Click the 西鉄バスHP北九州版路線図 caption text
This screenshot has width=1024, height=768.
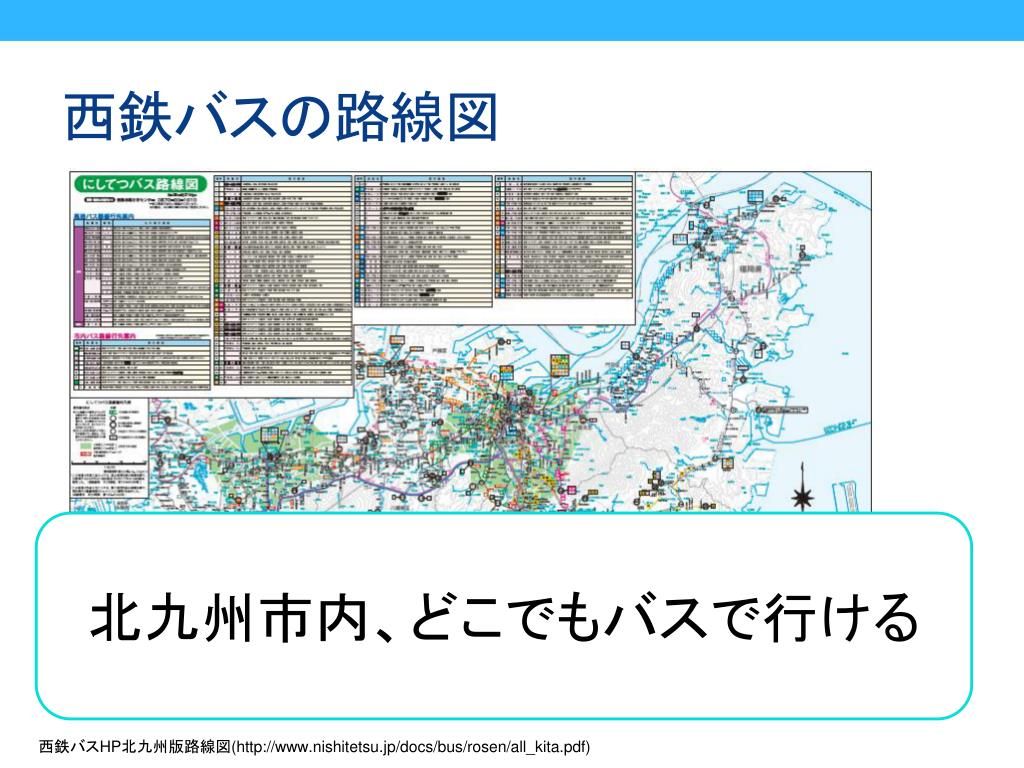pos(135,746)
